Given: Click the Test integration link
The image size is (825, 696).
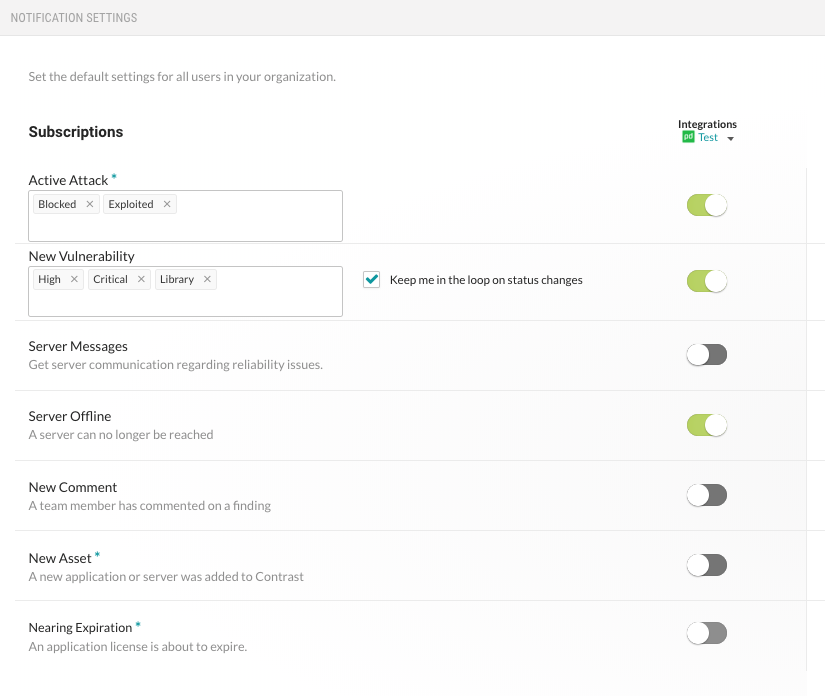Looking at the screenshot, I should pyautogui.click(x=708, y=138).
